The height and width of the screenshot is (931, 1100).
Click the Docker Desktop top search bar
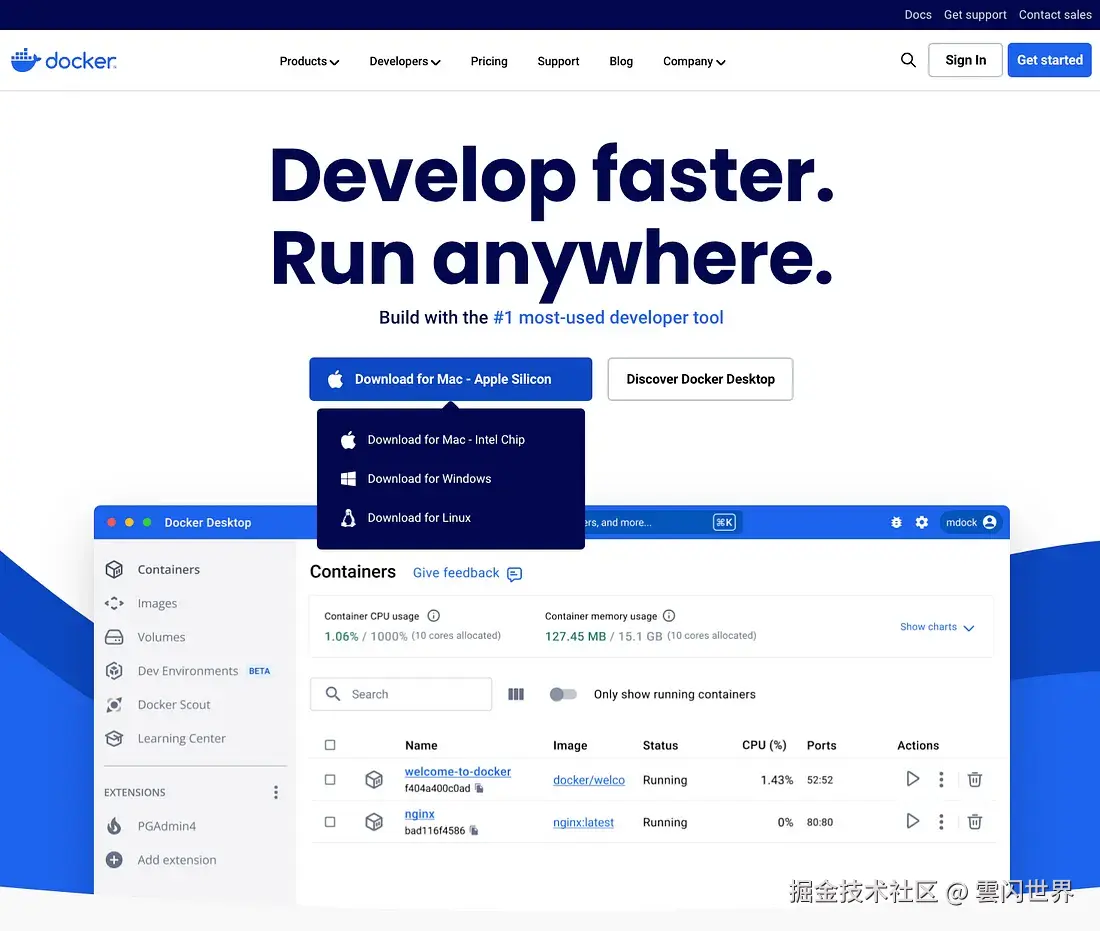coord(662,522)
